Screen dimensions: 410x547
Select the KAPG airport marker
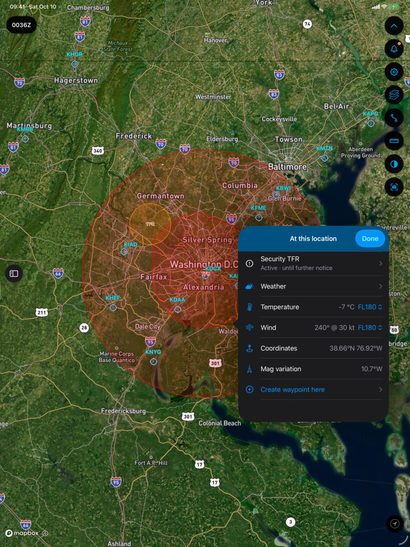tap(371, 123)
